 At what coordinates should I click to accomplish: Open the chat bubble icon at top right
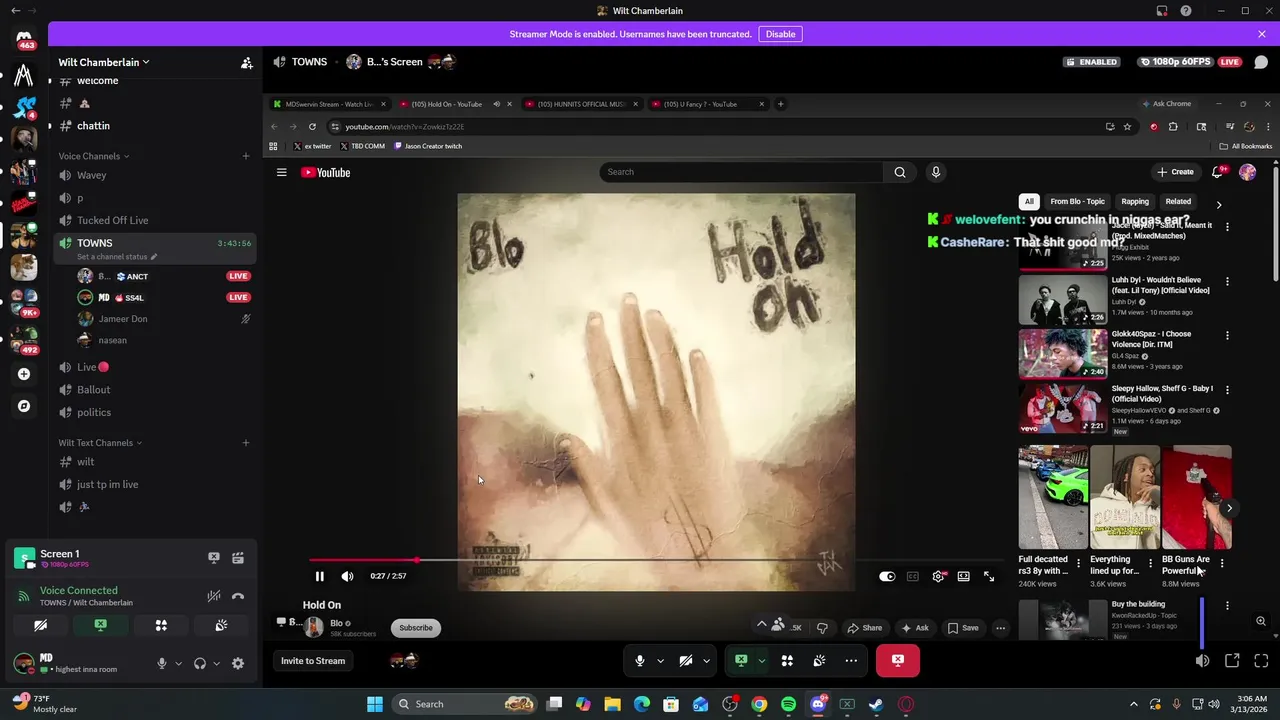point(1261,62)
